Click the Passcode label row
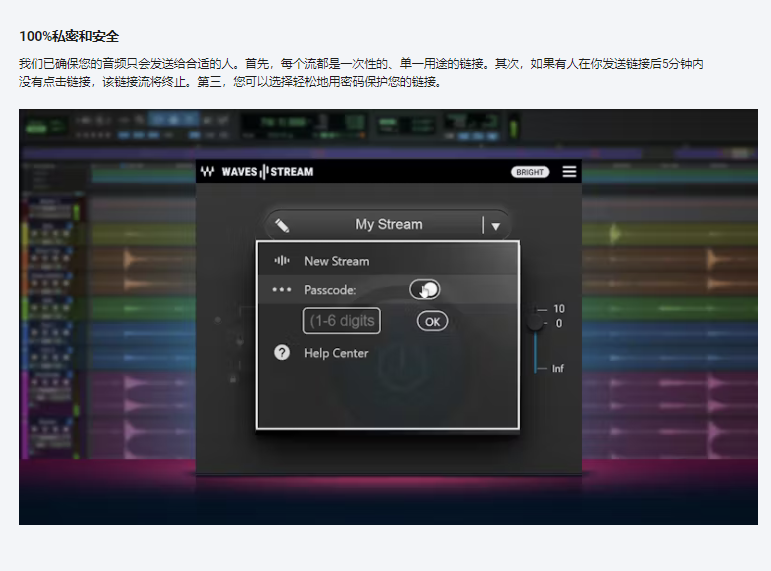This screenshot has width=771, height=571. pyautogui.click(x=387, y=290)
